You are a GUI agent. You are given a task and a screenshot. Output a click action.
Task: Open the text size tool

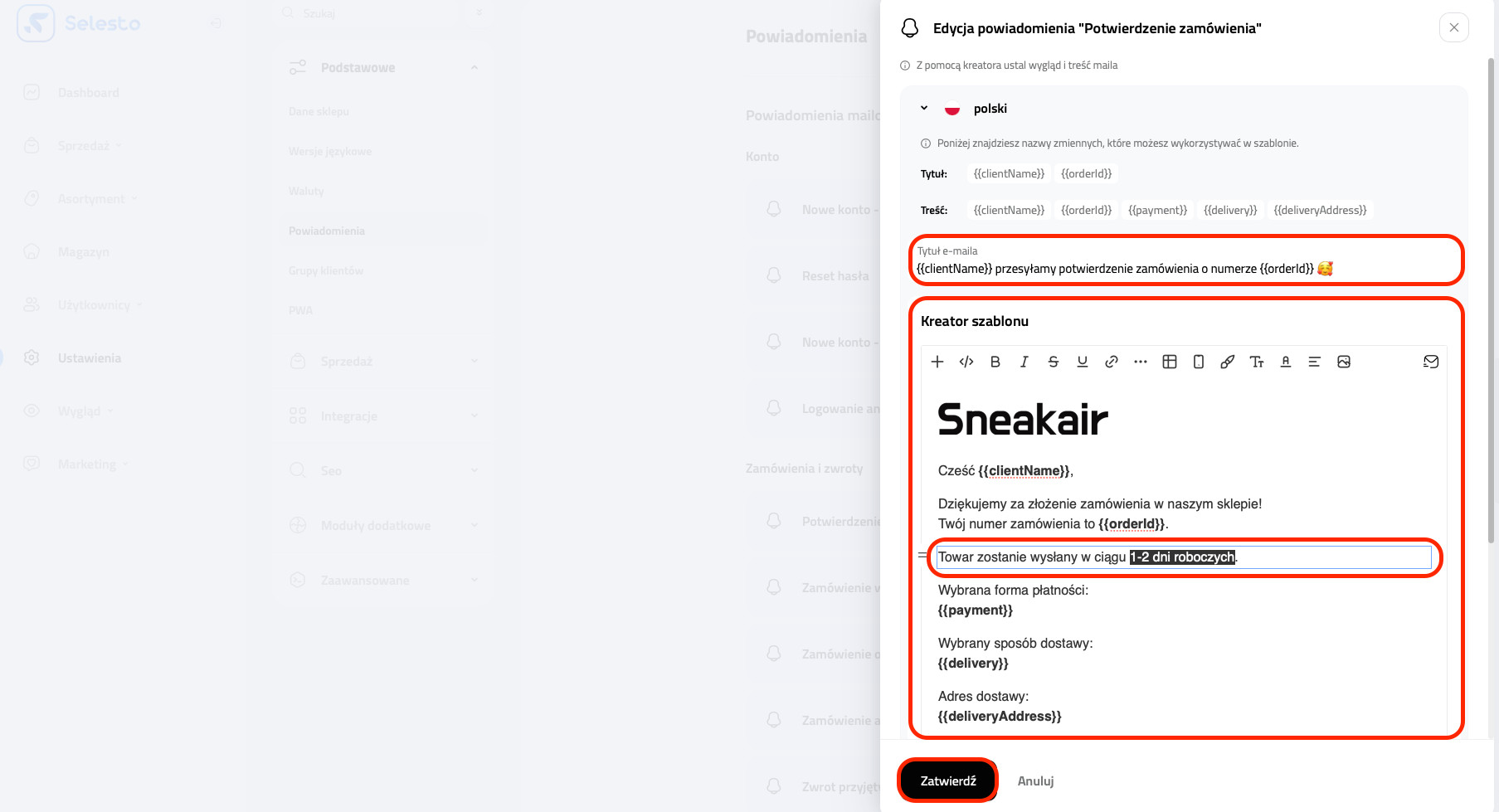pos(1257,362)
